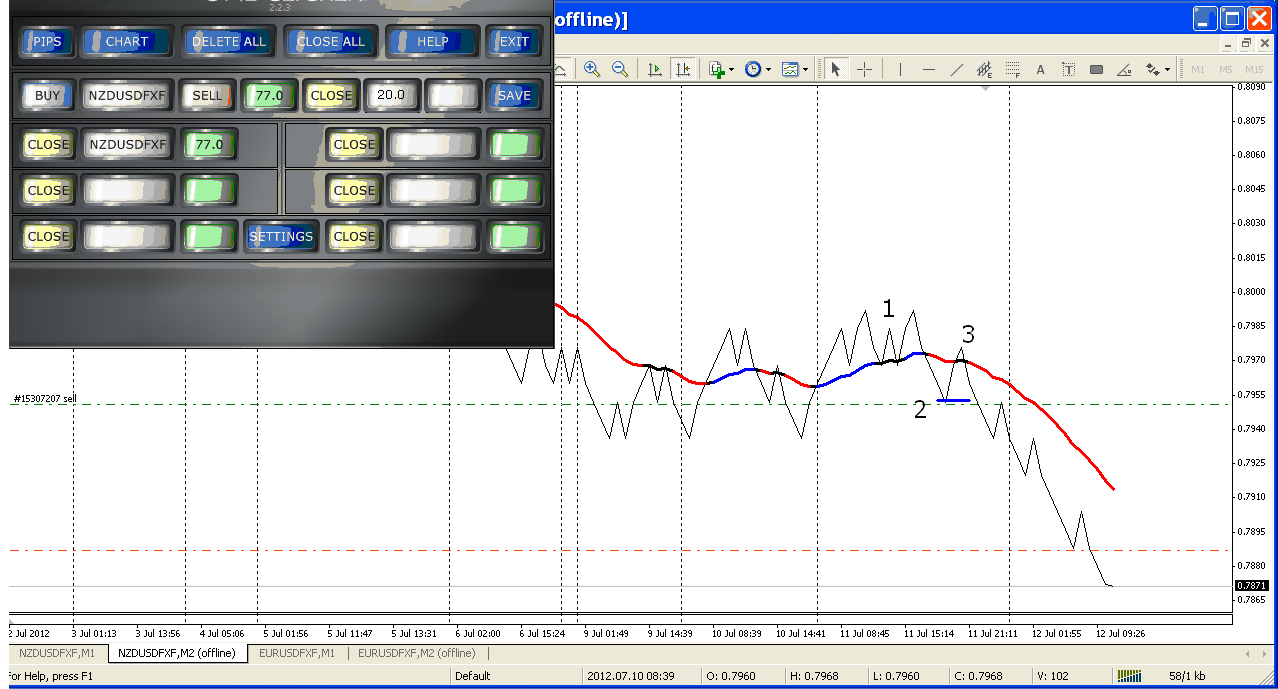The width and height of the screenshot is (1278, 689).
Task: Open the indicators list dropdown
Action: tap(720, 69)
